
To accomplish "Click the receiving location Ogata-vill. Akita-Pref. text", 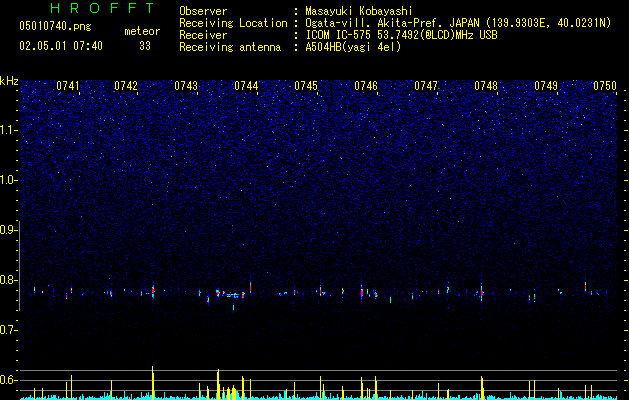I will (x=458, y=23).
